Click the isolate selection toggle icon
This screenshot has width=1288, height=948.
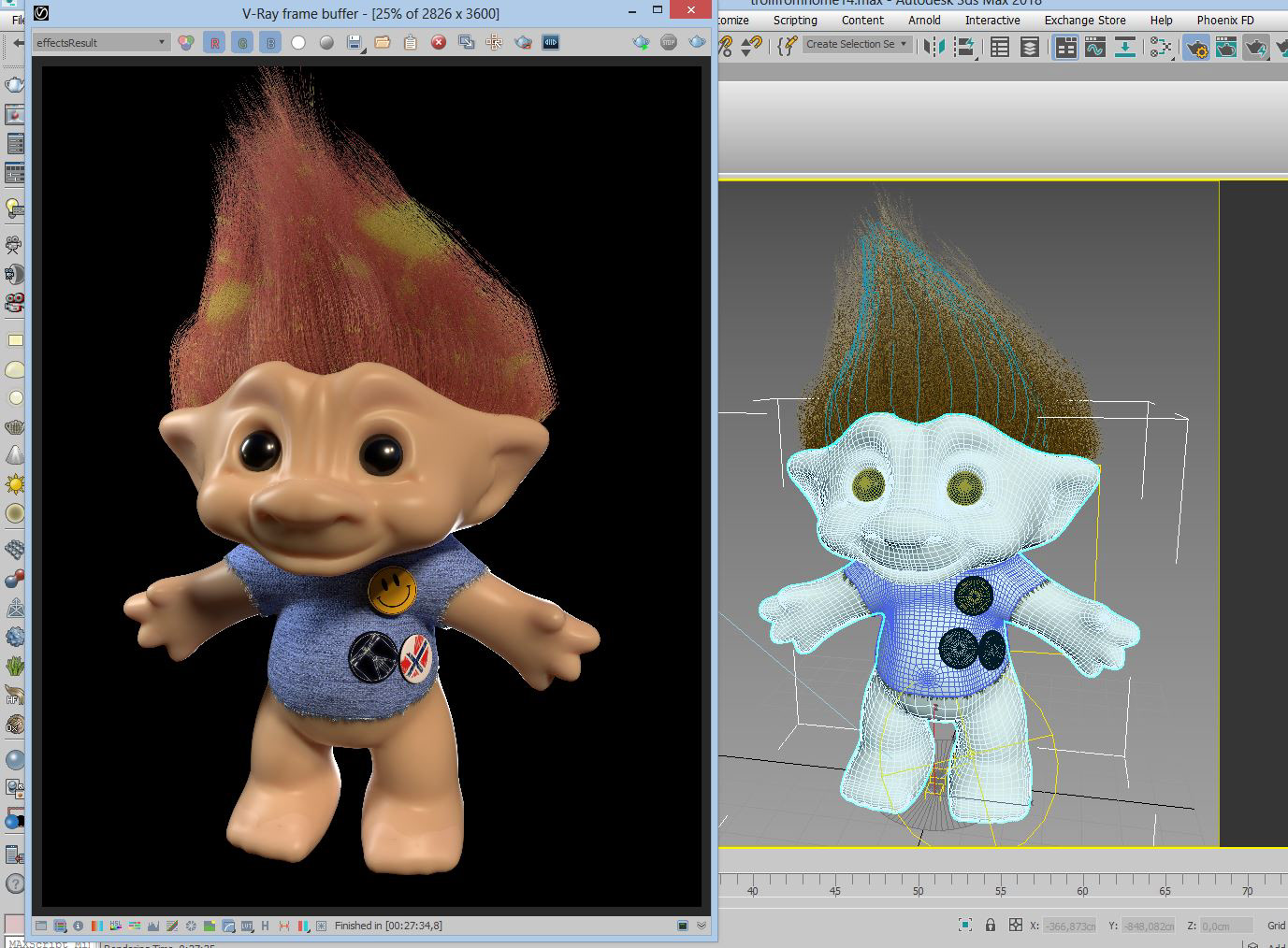click(965, 925)
